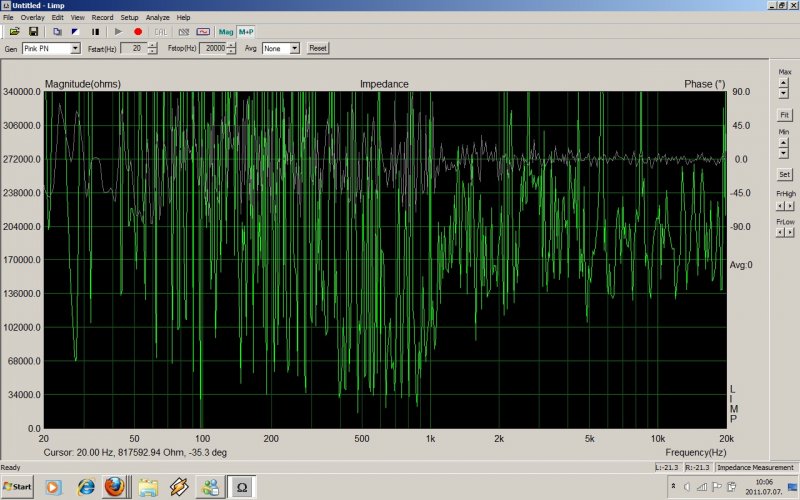This screenshot has width=800, height=500.
Task: Click the Max up arrow
Action: (x=784, y=84)
